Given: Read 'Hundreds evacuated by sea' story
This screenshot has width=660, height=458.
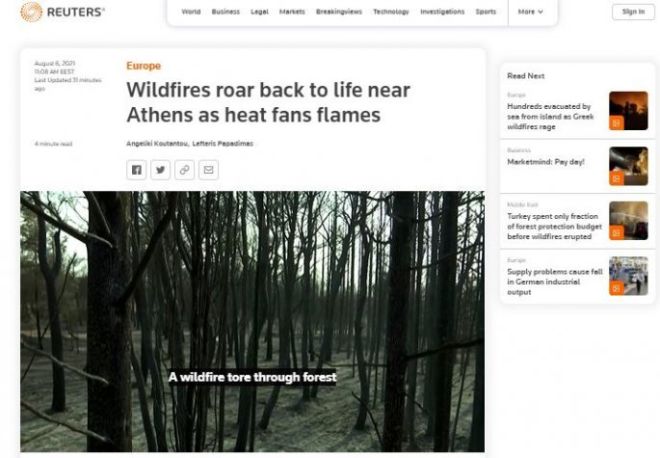Looking at the screenshot, I should click(x=551, y=117).
